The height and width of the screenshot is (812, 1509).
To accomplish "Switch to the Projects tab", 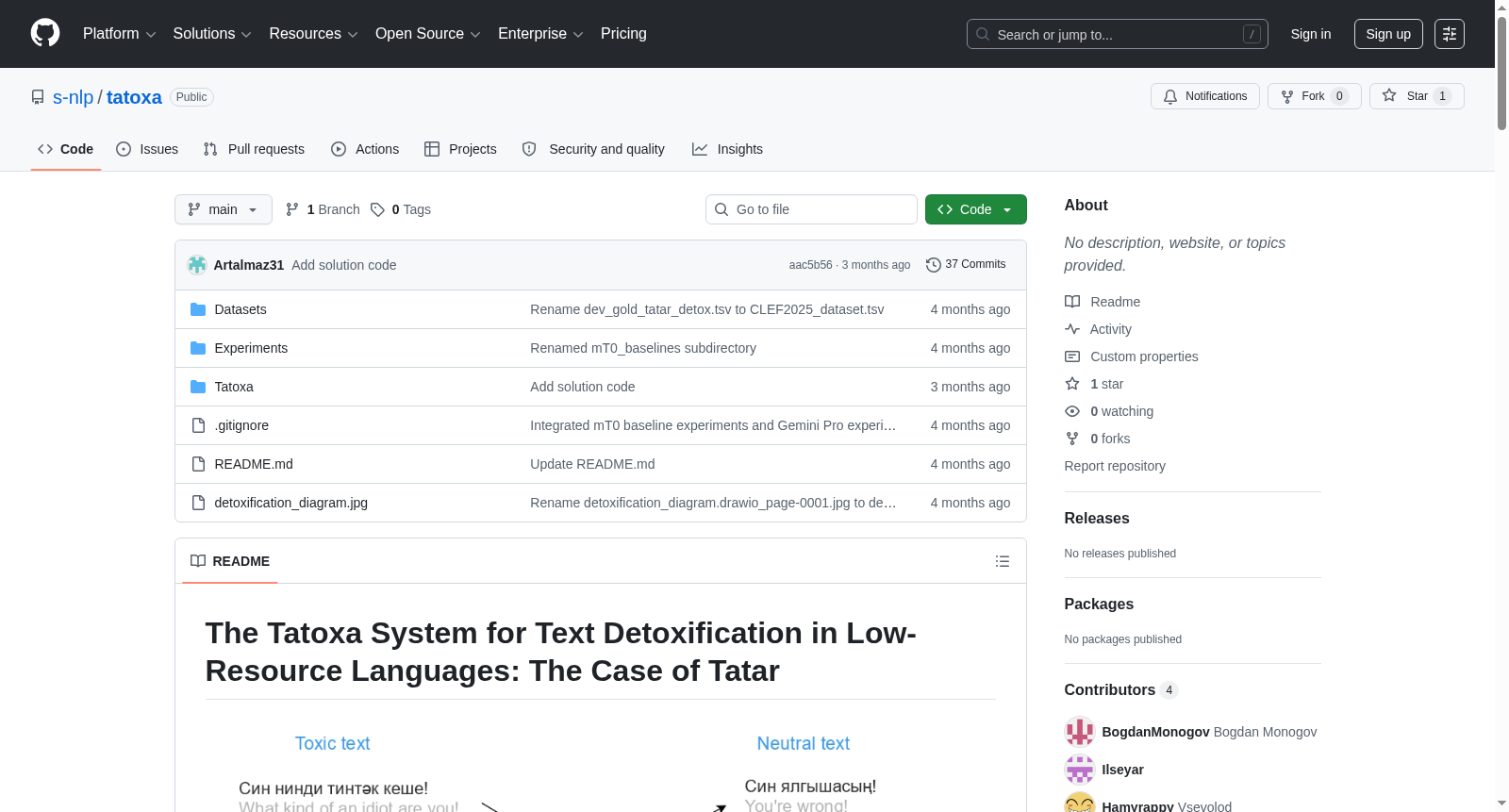I will [x=460, y=149].
